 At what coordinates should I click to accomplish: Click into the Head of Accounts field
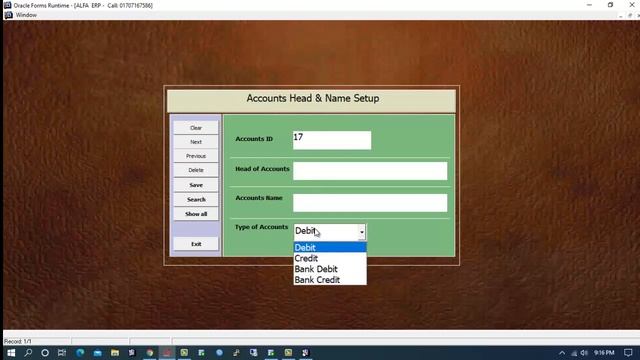[370, 171]
